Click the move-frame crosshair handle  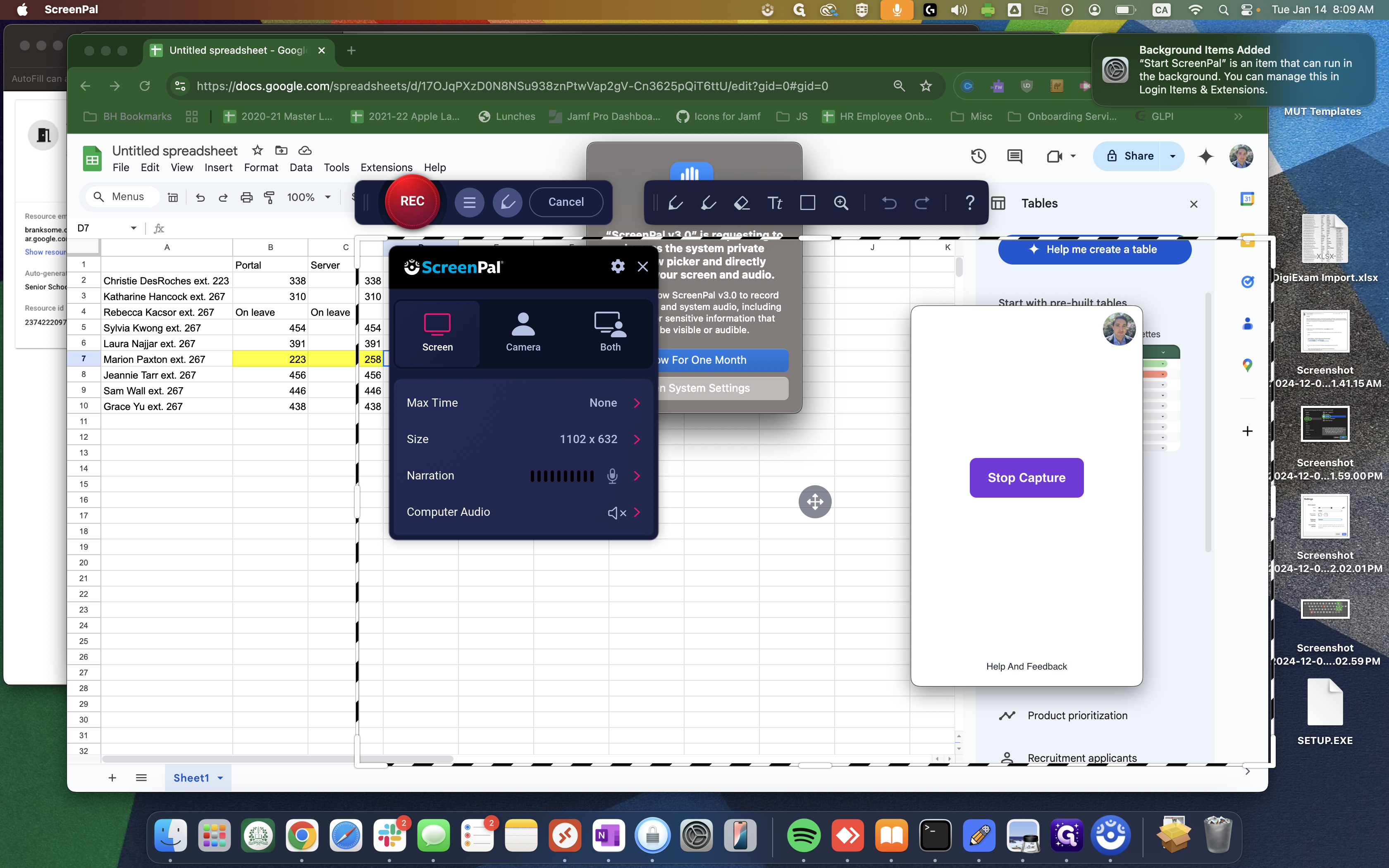tap(815, 502)
